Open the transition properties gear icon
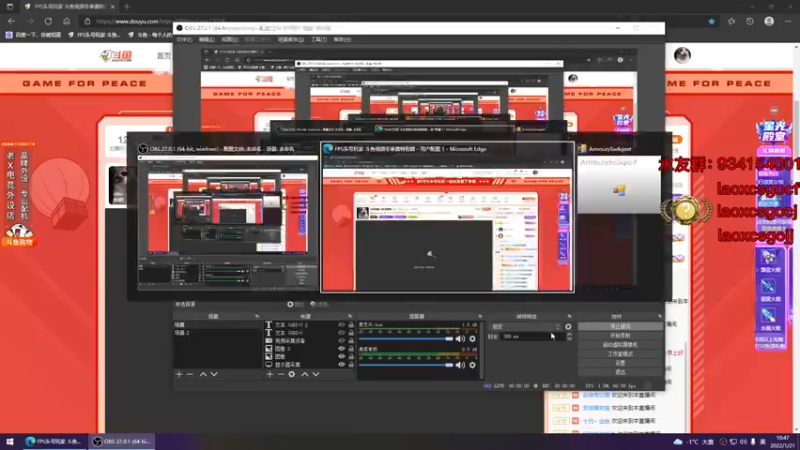800x450 pixels. [x=568, y=327]
